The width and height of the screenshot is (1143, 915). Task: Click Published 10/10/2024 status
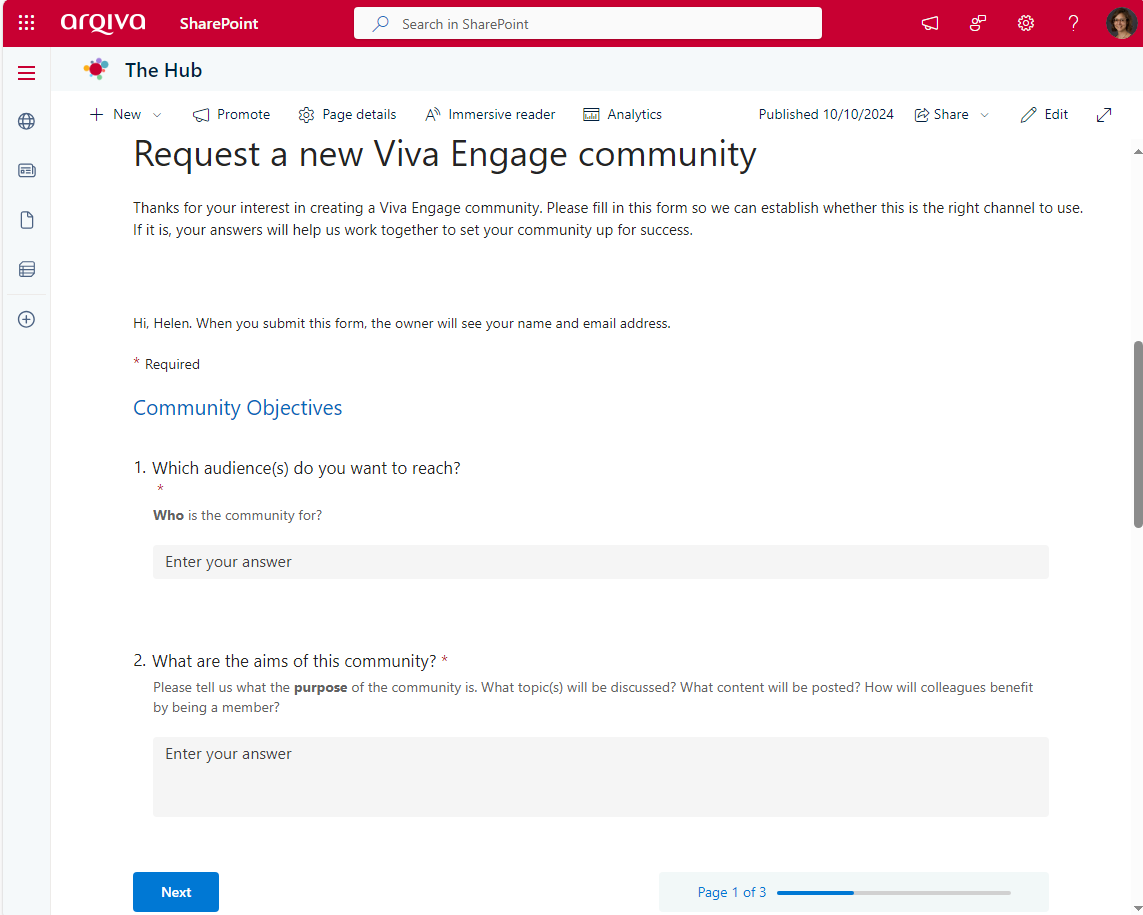826,114
